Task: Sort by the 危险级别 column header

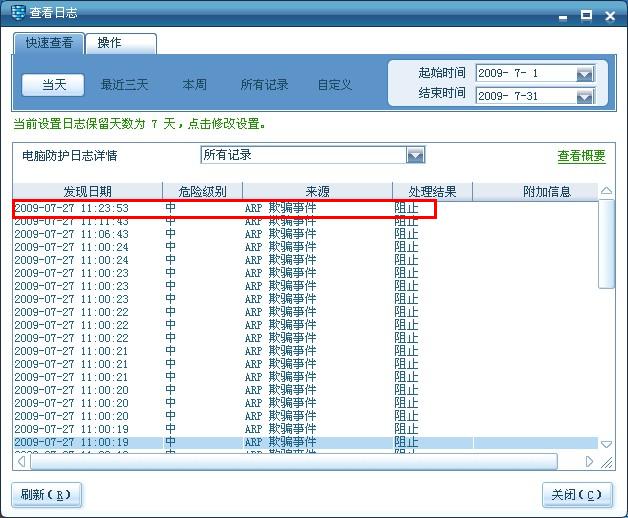Action: coord(202,191)
